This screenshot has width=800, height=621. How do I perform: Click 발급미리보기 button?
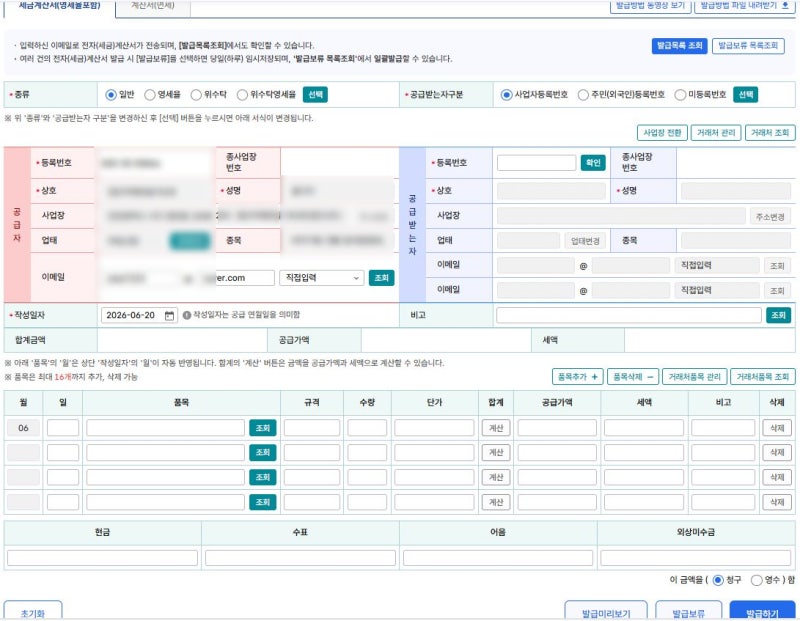[x=606, y=611]
